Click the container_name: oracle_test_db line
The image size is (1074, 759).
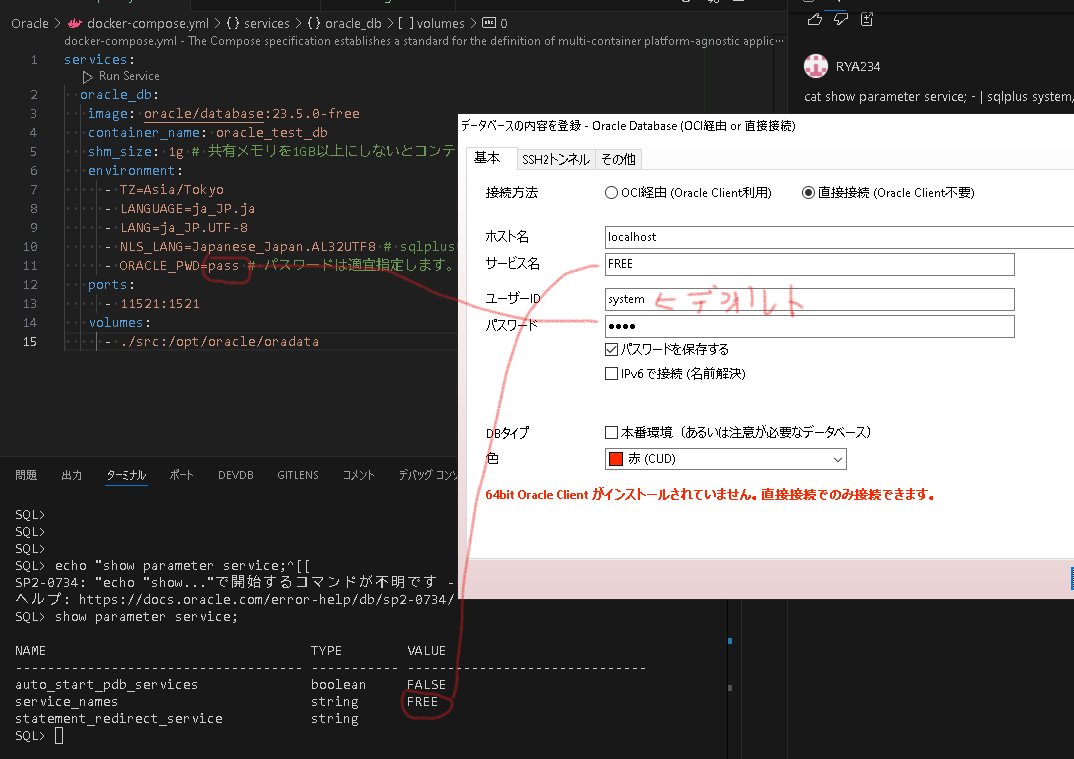click(208, 133)
